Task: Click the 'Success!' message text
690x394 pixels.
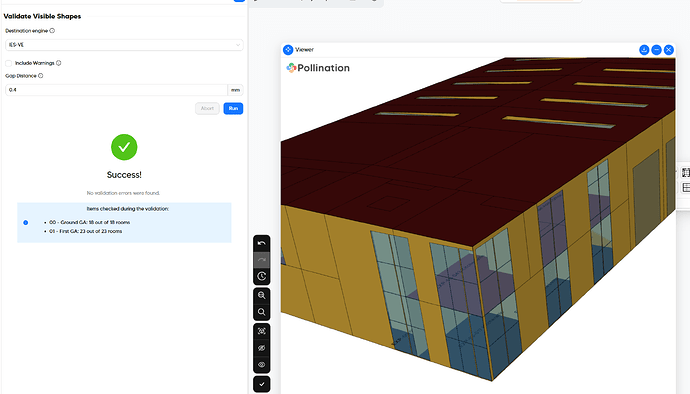Action: 124,175
